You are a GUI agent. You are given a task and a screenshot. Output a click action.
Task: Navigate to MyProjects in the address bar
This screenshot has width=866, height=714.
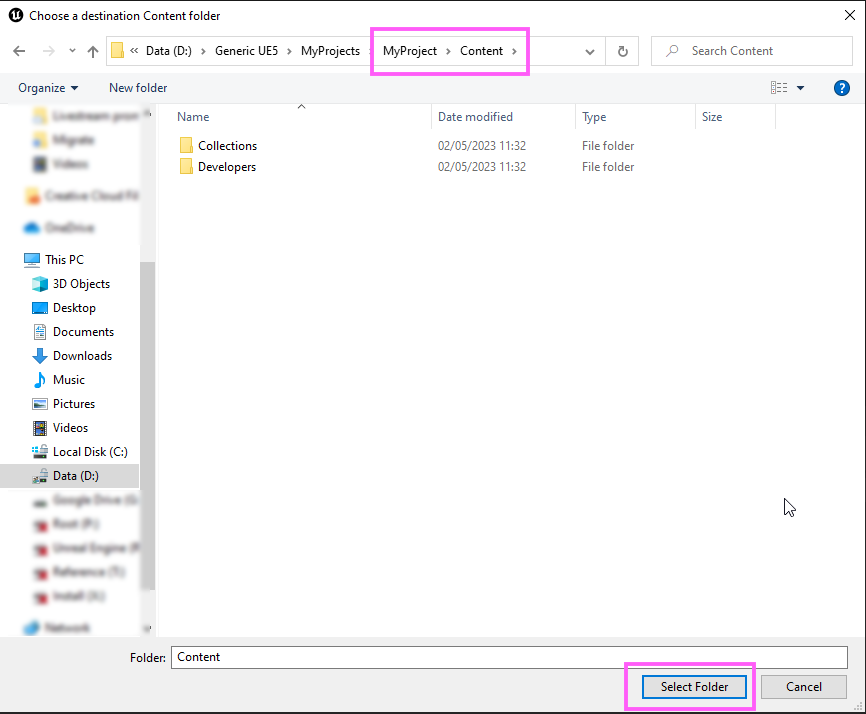pyautogui.click(x=330, y=51)
